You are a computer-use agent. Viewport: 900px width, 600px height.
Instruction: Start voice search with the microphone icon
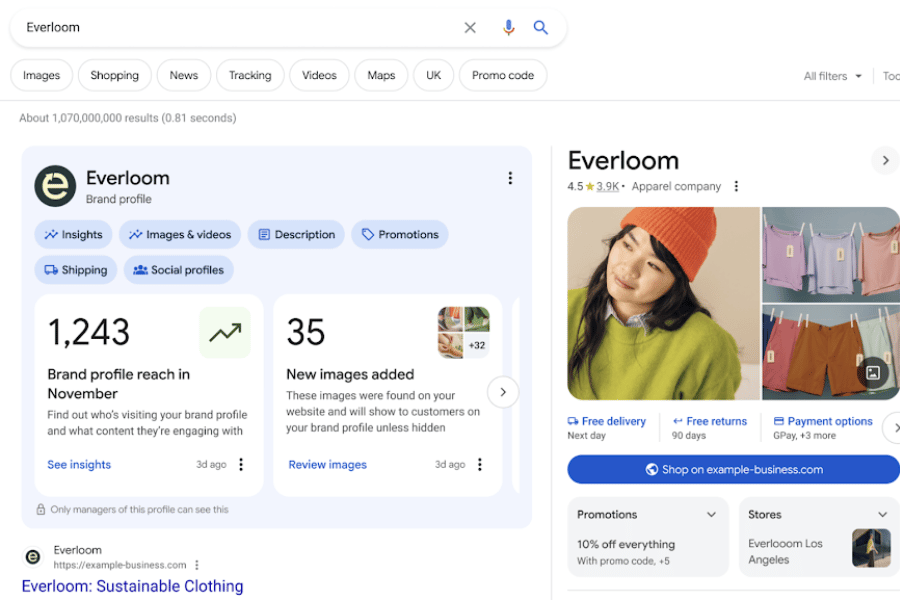click(x=508, y=28)
